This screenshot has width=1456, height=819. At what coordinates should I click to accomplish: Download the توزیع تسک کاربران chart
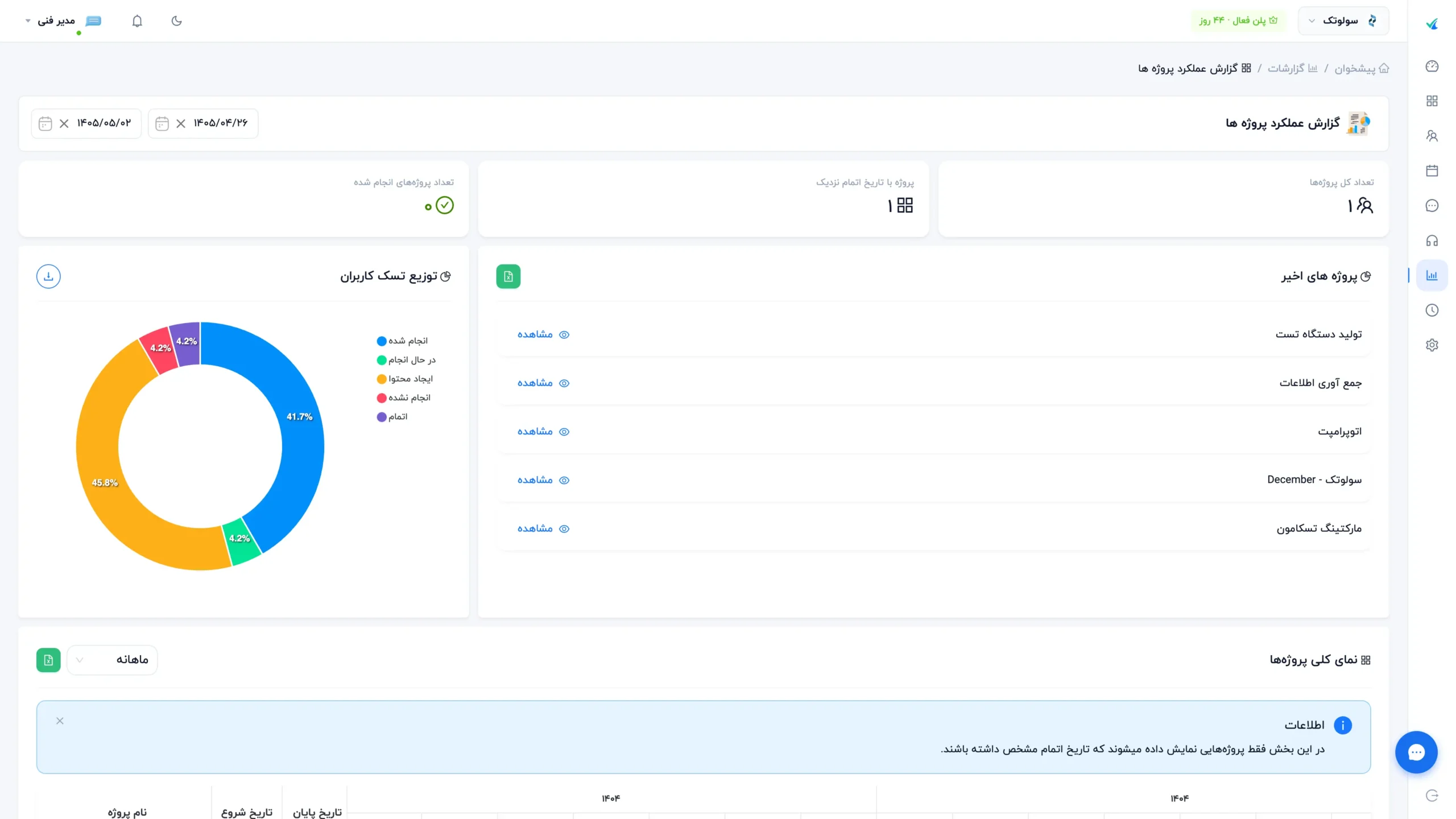(48, 276)
